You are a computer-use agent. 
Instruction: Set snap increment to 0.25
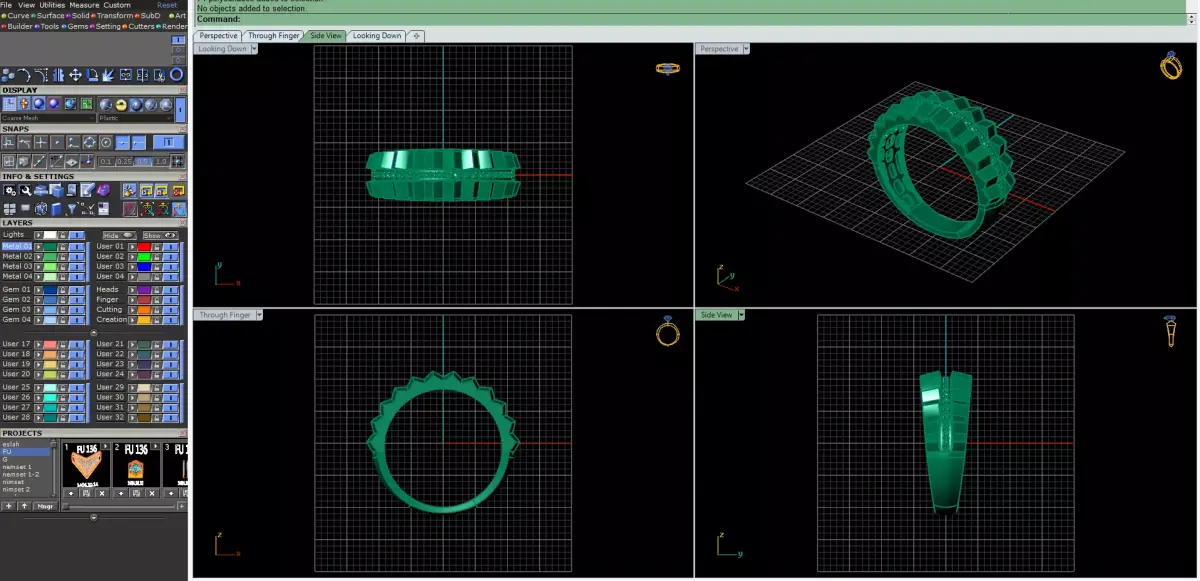(x=124, y=162)
